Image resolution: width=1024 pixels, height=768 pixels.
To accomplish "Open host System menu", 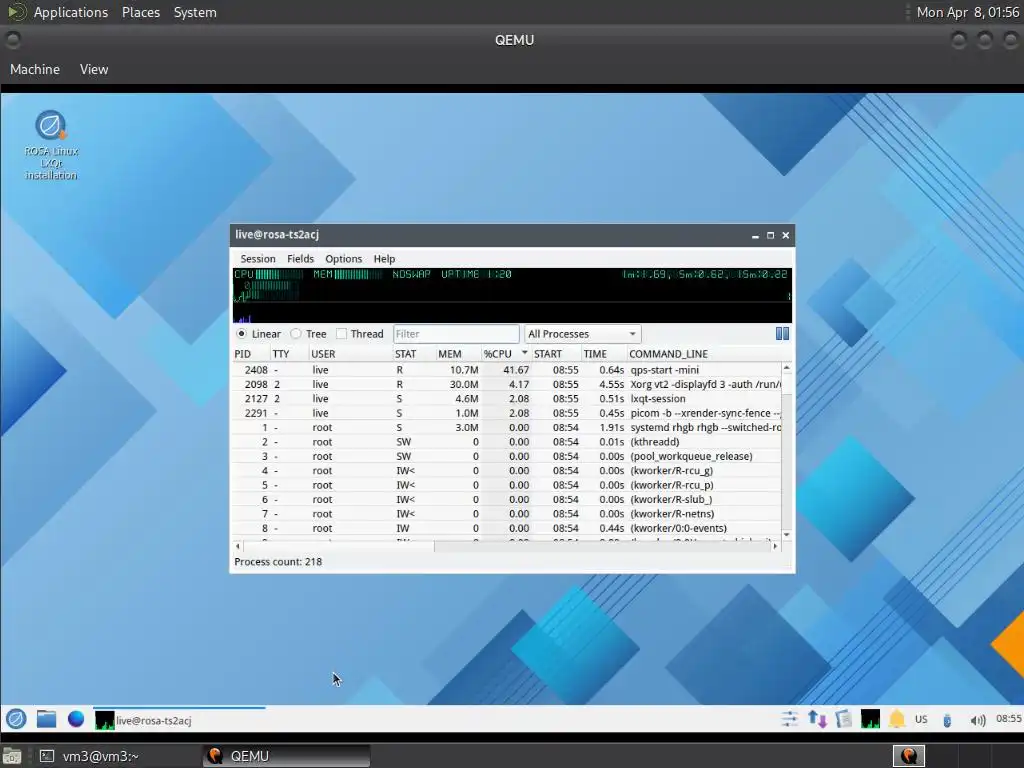I will pyautogui.click(x=195, y=12).
